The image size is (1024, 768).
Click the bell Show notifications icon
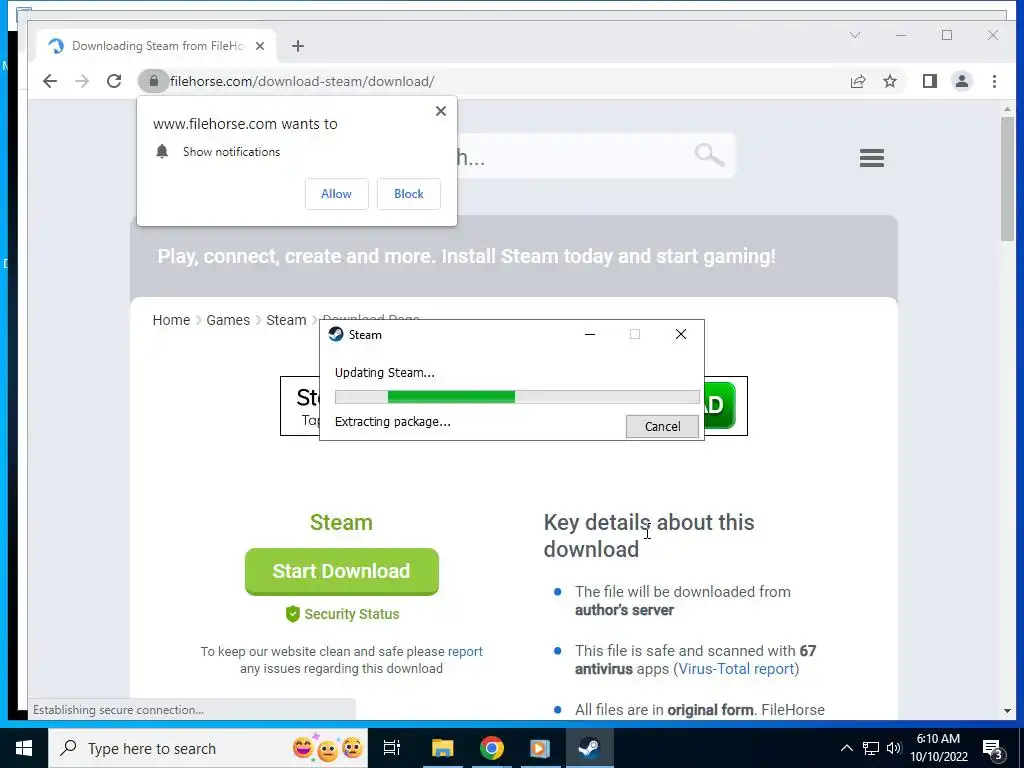(x=162, y=152)
